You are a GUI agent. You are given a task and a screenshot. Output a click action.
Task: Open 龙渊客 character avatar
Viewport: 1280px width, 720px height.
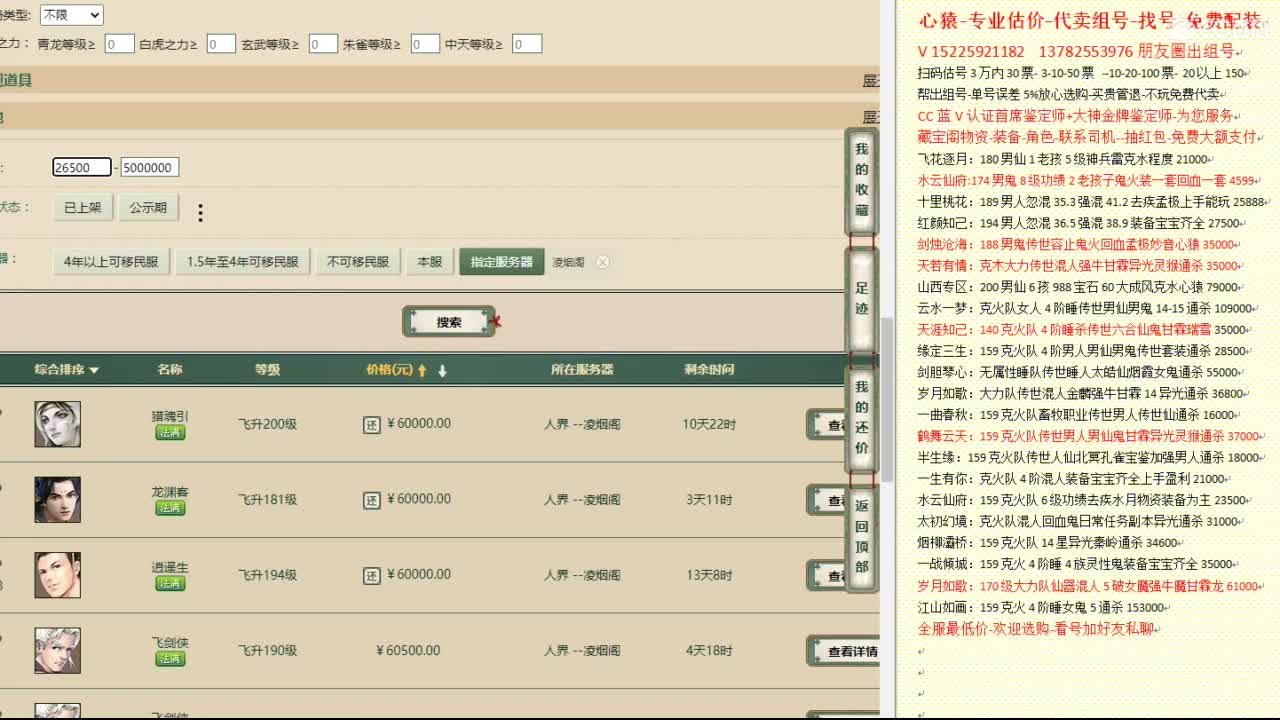(57, 499)
